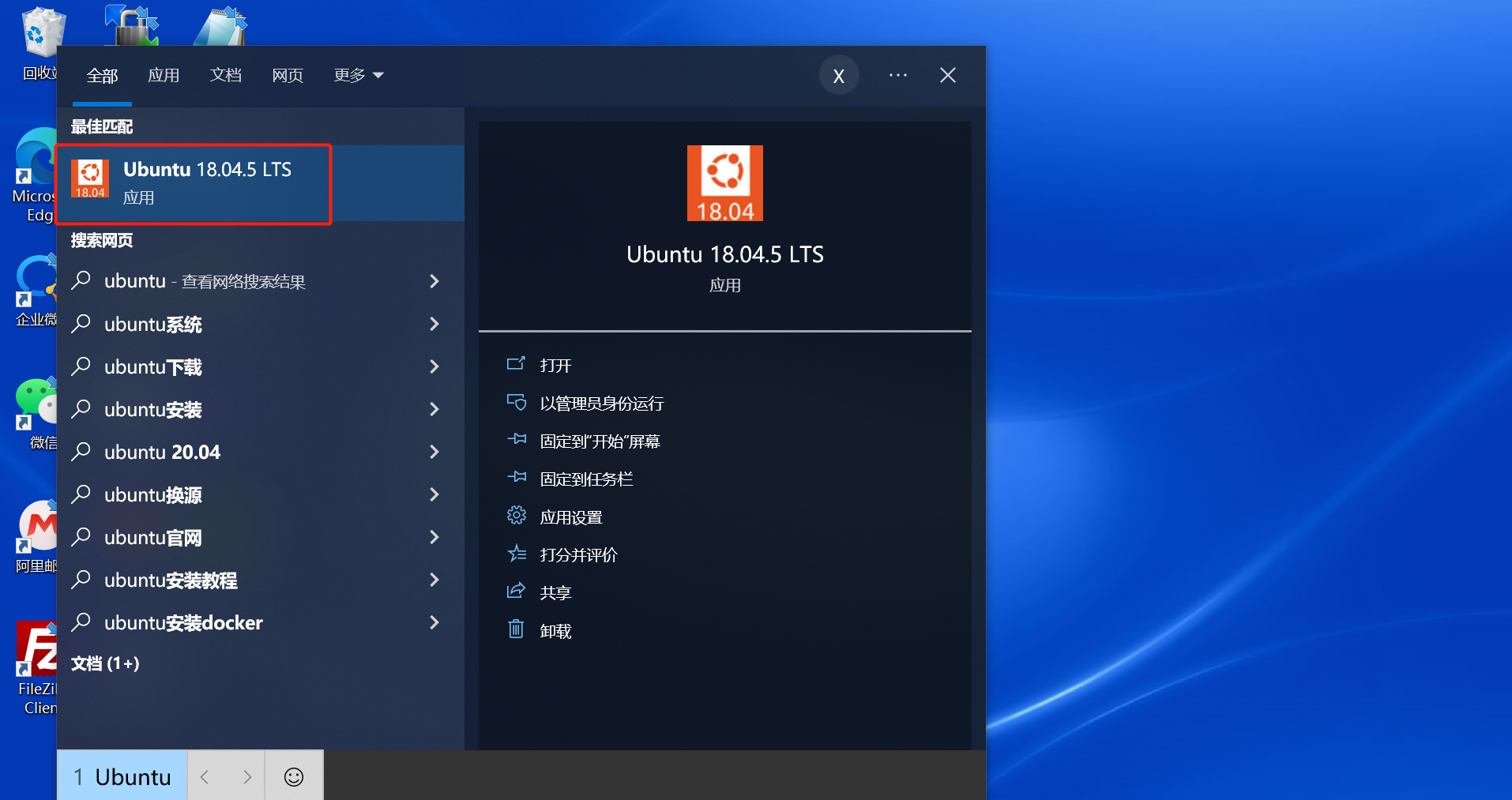
Task: Expand arrow for ubuntu安装 suggestion
Action: click(434, 409)
